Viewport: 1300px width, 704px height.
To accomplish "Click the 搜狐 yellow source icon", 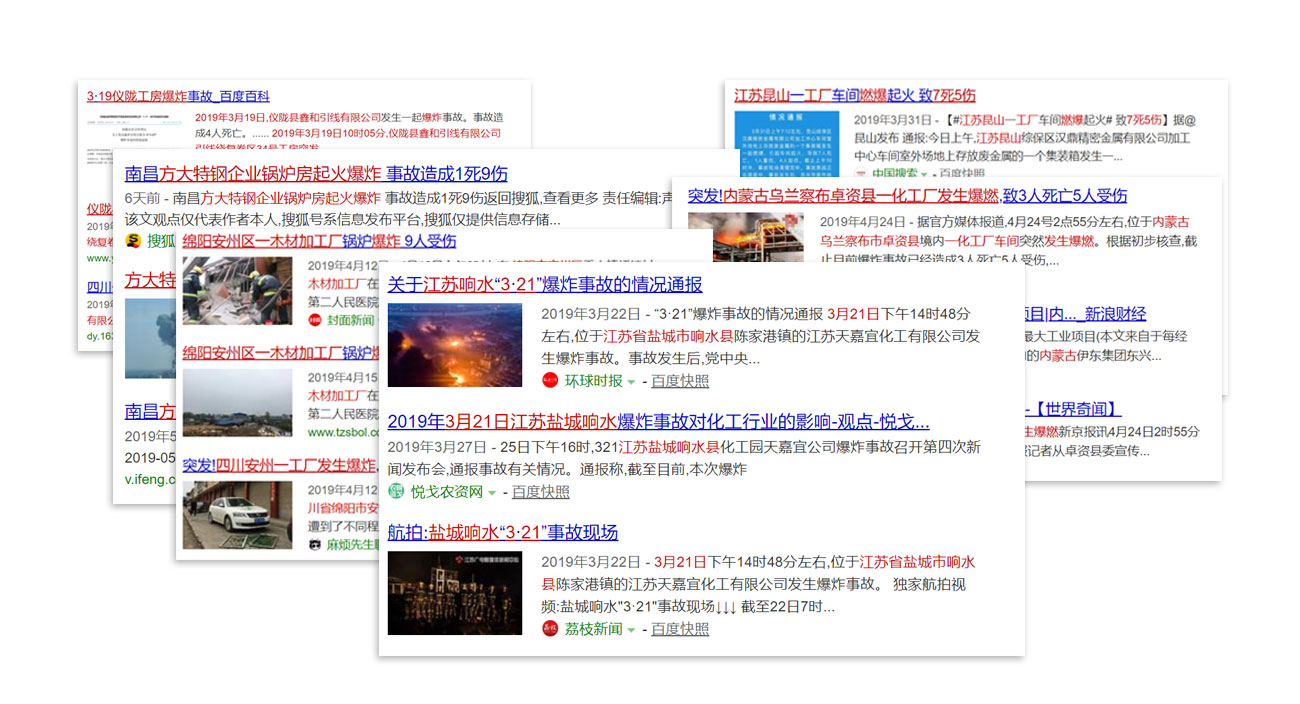I will point(133,241).
